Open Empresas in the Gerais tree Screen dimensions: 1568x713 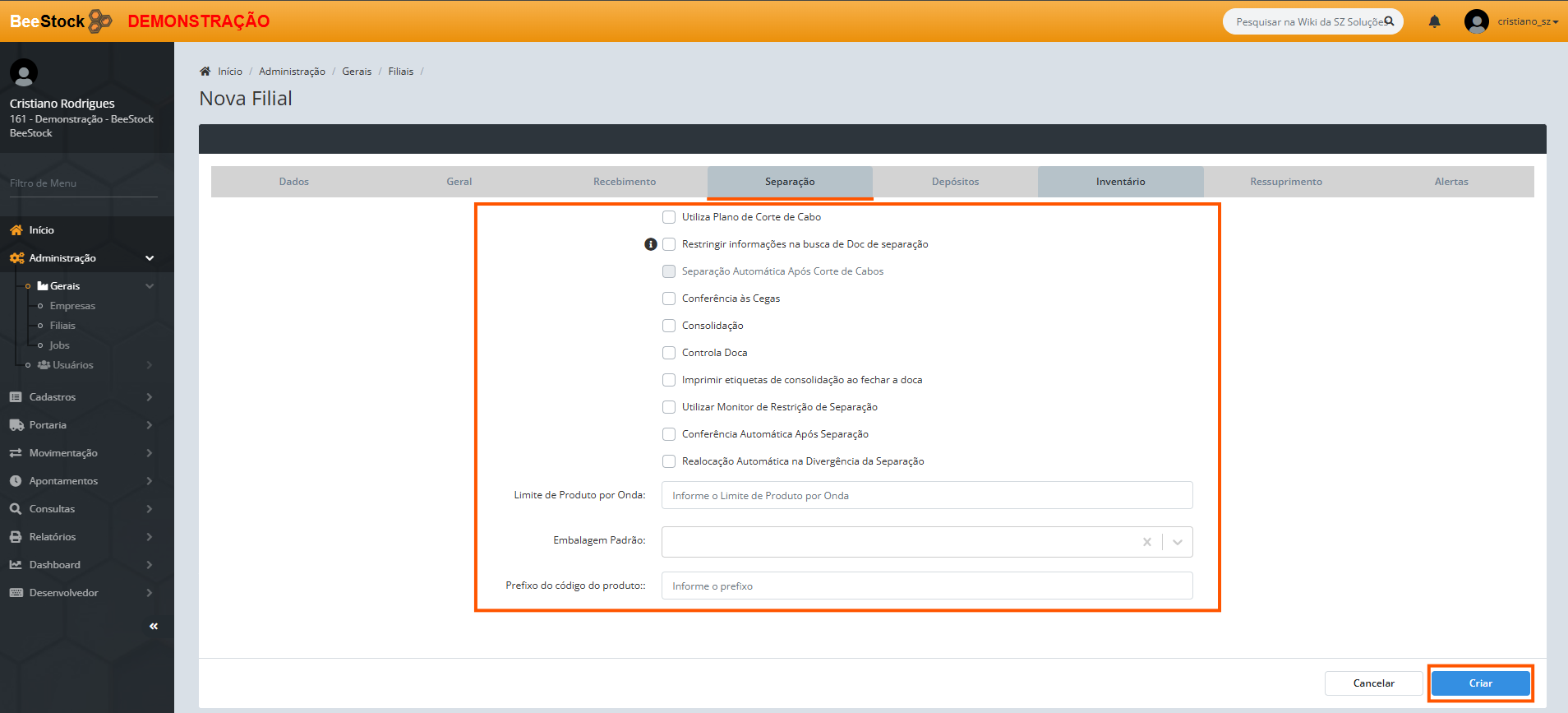[72, 306]
